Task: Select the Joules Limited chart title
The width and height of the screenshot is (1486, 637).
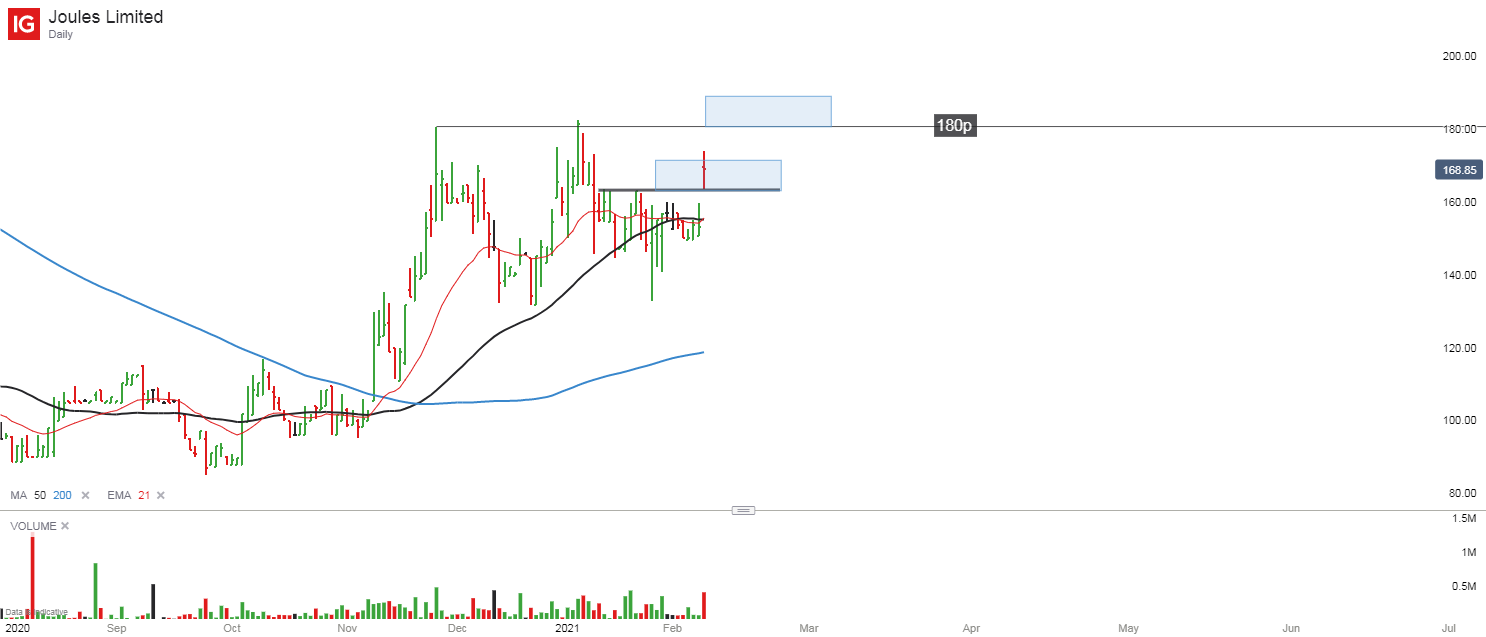Action: tap(106, 17)
